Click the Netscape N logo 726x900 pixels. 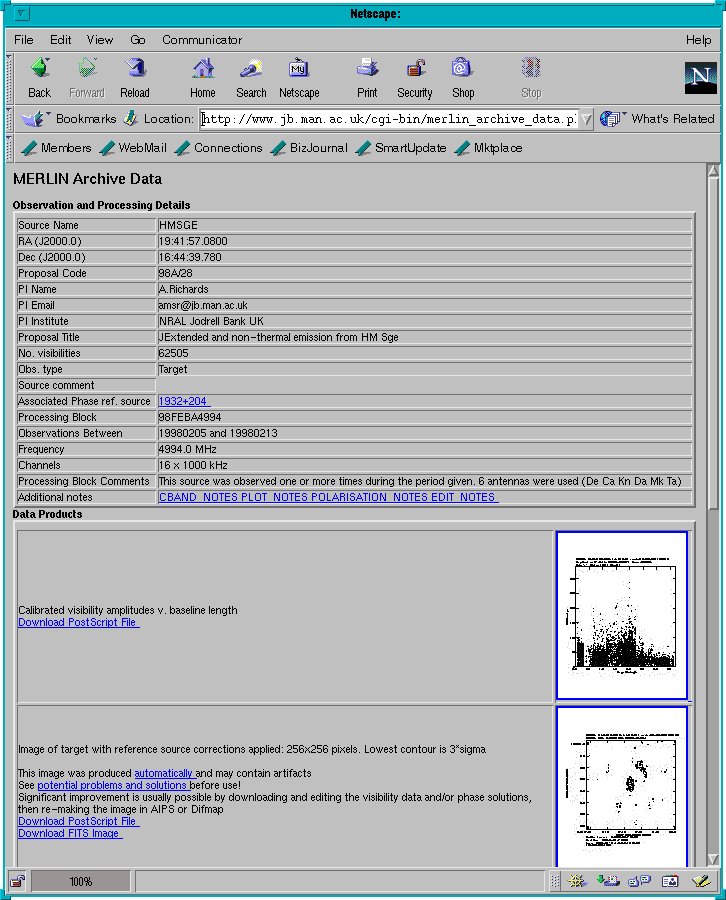[x=700, y=77]
